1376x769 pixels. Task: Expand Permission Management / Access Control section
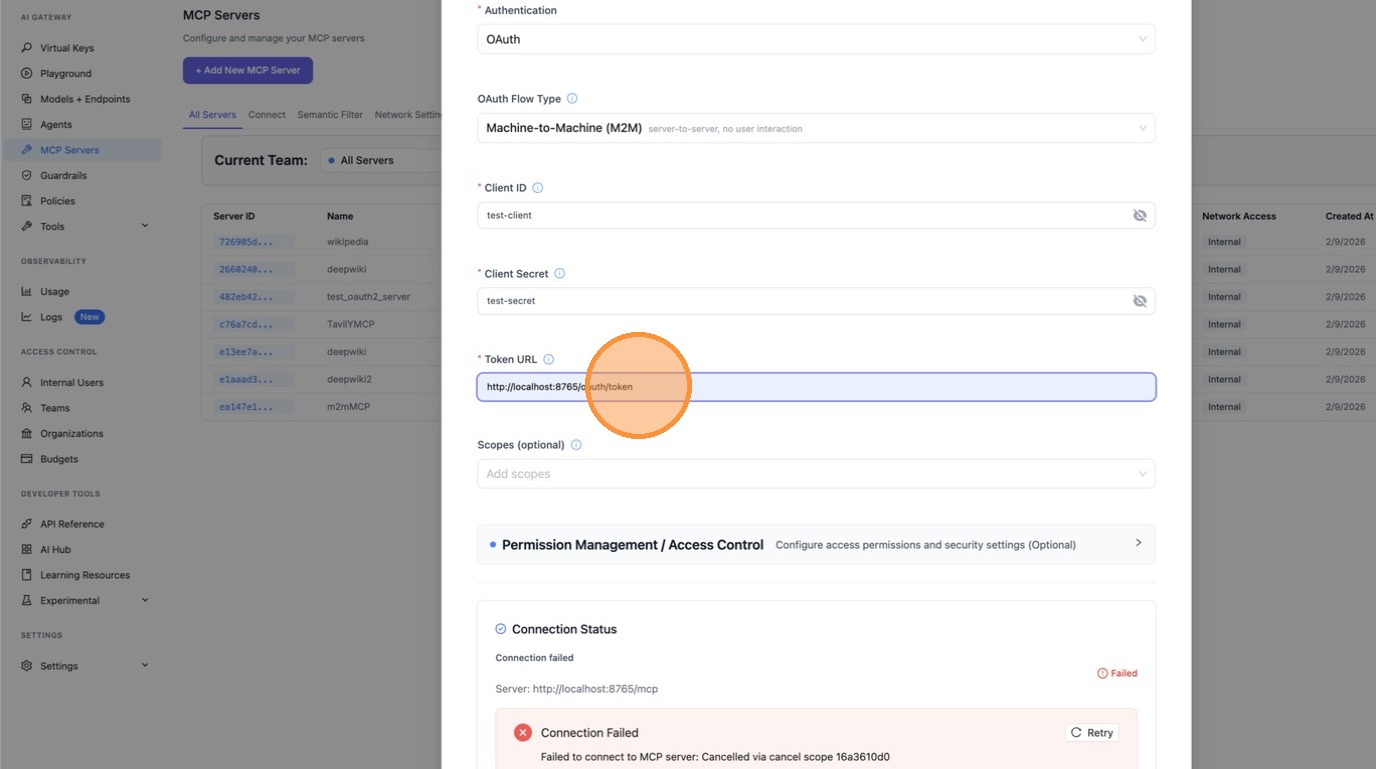[816, 544]
